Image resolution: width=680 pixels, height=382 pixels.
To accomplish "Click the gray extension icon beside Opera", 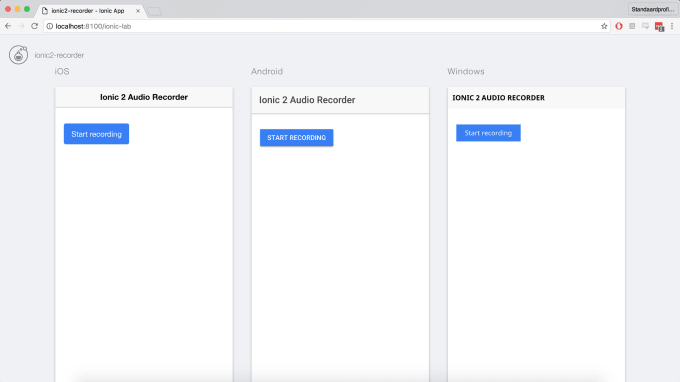I will [632, 26].
